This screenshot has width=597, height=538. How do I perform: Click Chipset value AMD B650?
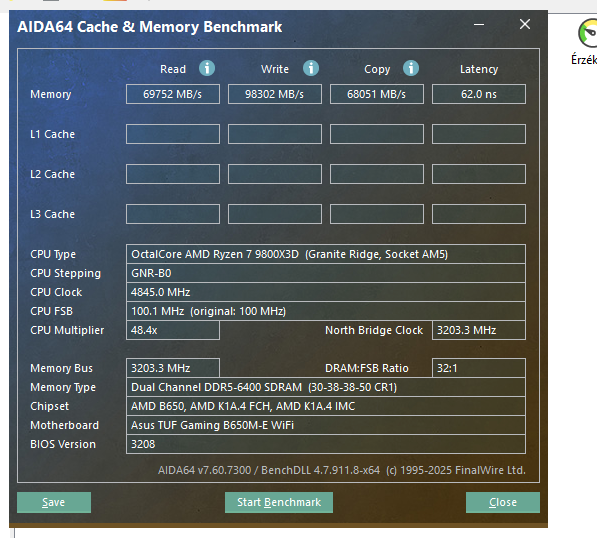coord(326,406)
